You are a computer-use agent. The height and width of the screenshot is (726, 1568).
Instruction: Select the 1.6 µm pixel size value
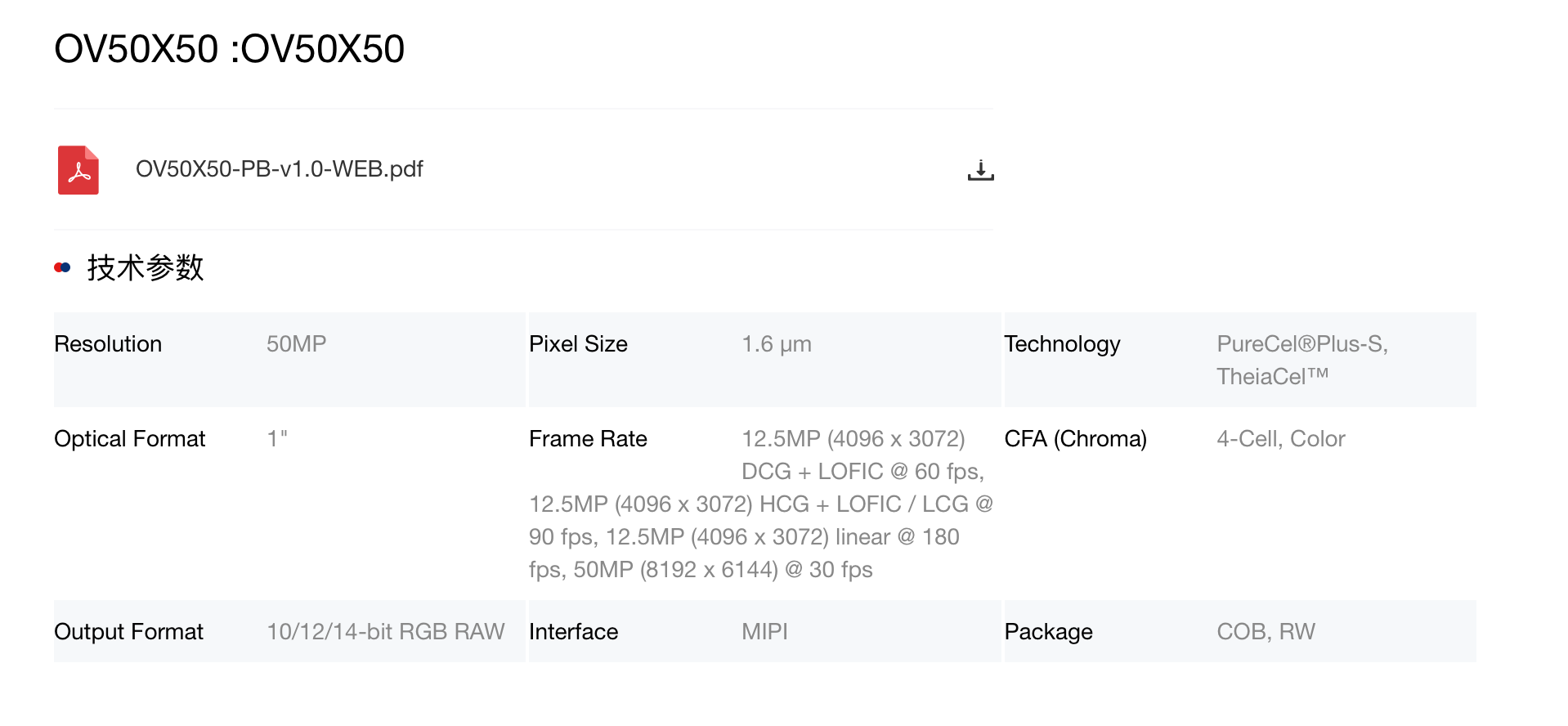(776, 344)
